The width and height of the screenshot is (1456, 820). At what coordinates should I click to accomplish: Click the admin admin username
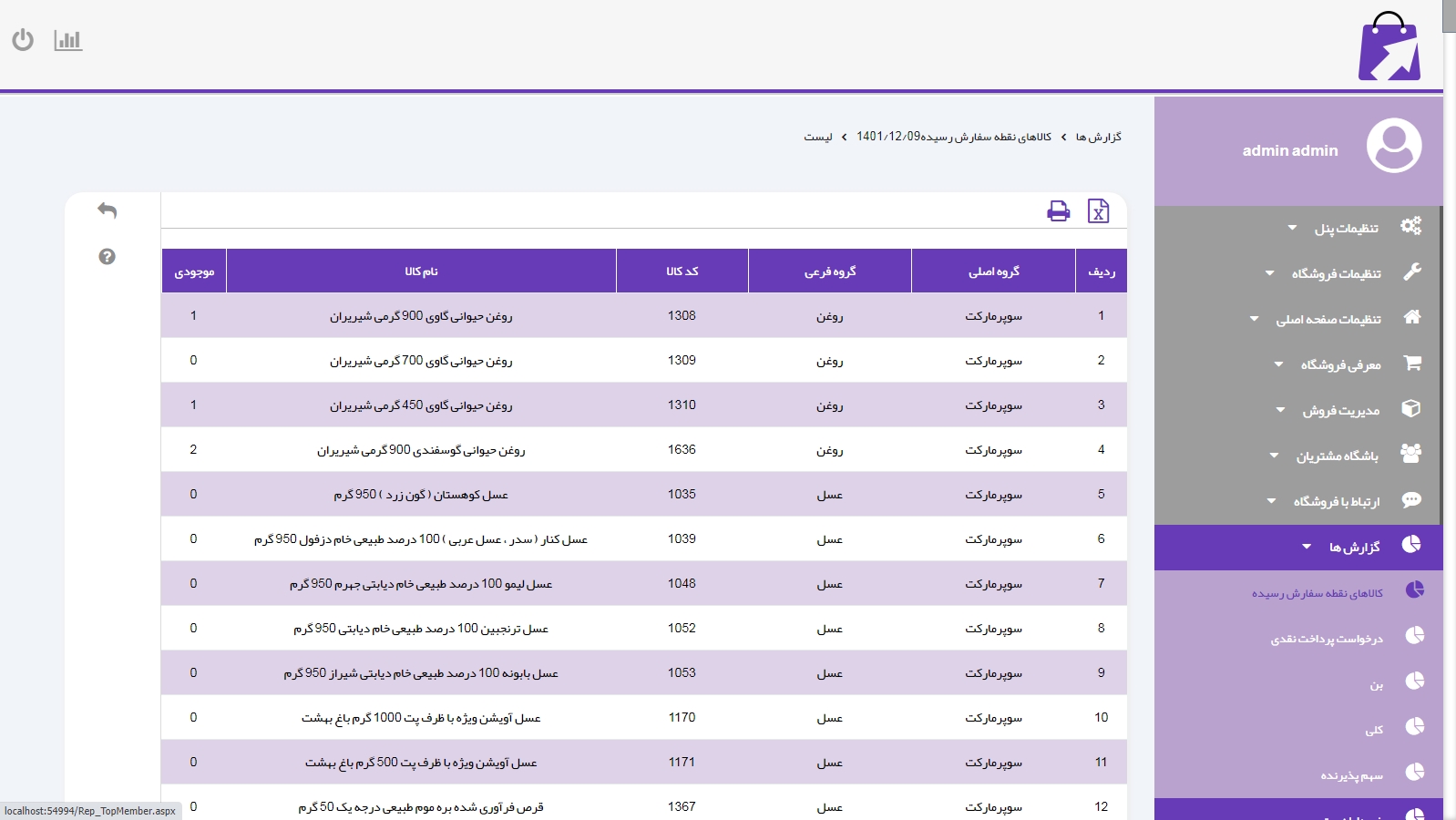click(1290, 150)
